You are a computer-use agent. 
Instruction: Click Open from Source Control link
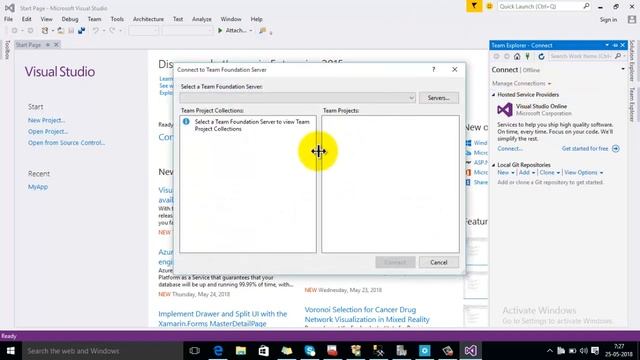pos(67,143)
